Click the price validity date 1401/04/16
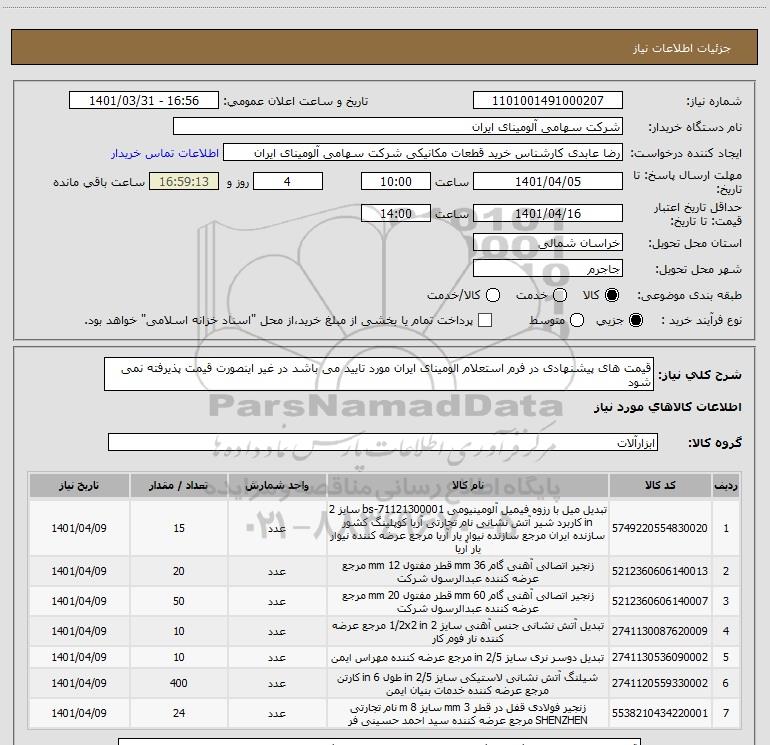Viewport: 770px width, 745px height. pos(548,214)
